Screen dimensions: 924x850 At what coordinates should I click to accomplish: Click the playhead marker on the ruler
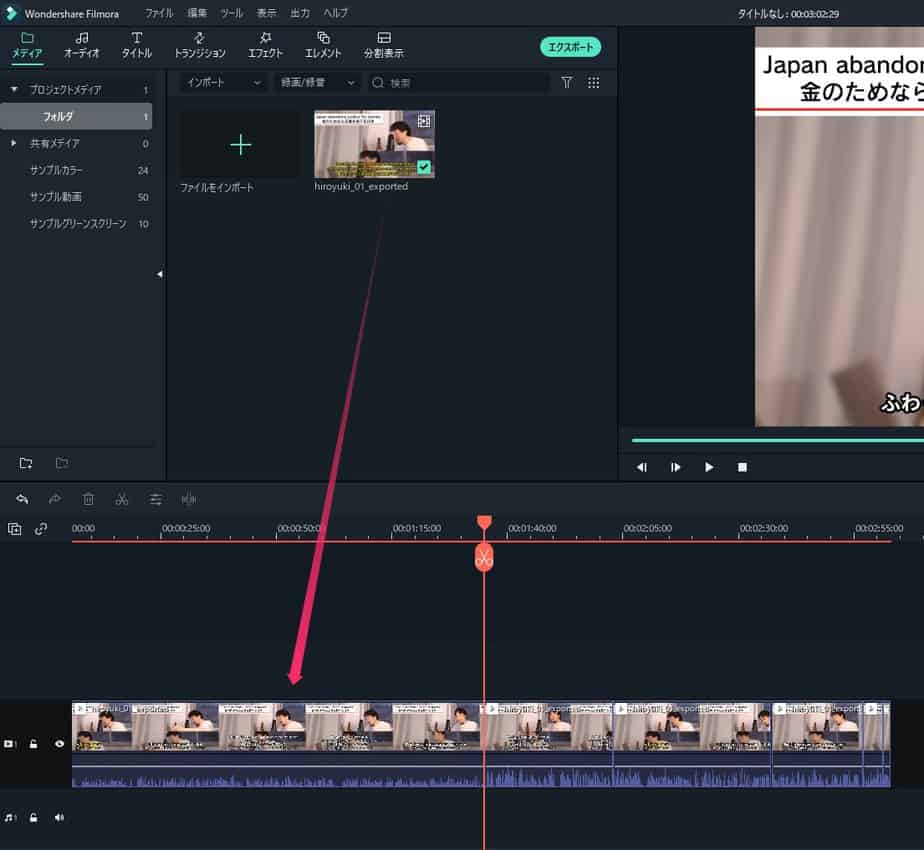(x=484, y=522)
